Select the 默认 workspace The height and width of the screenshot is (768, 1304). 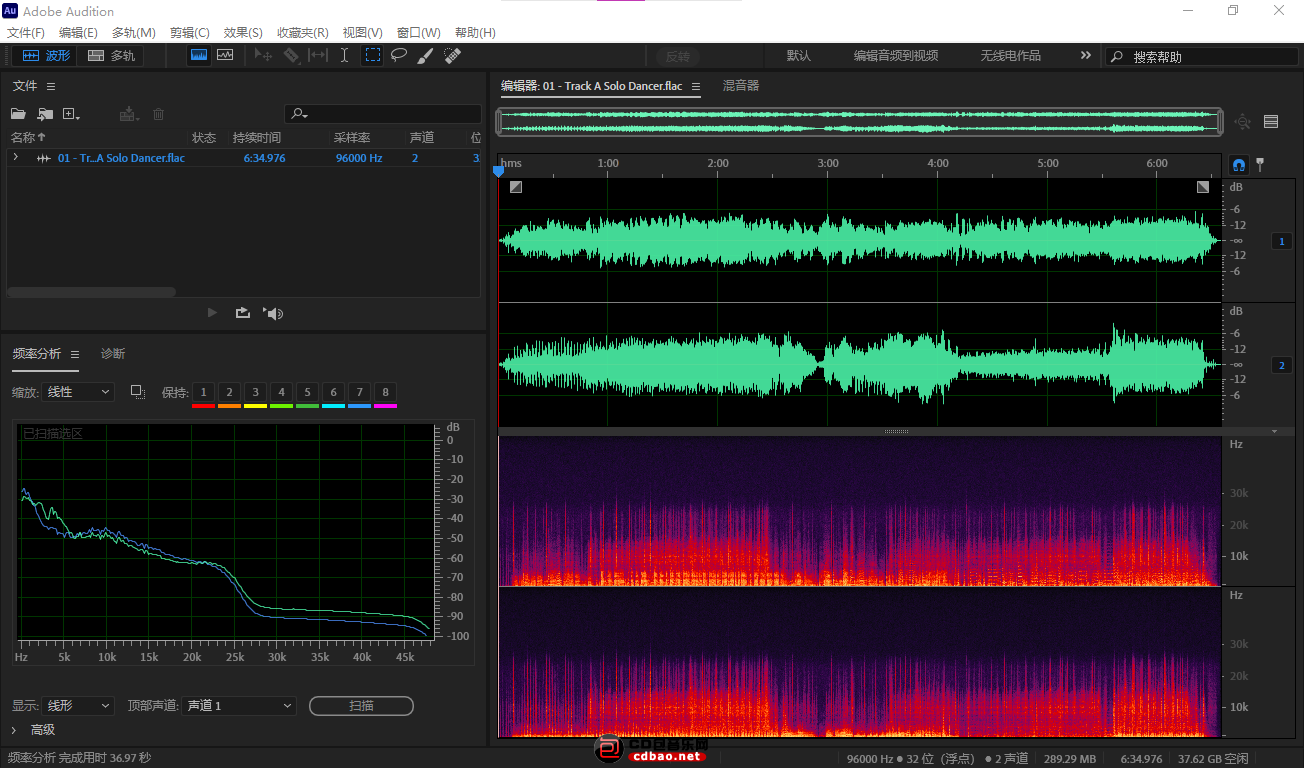click(799, 56)
